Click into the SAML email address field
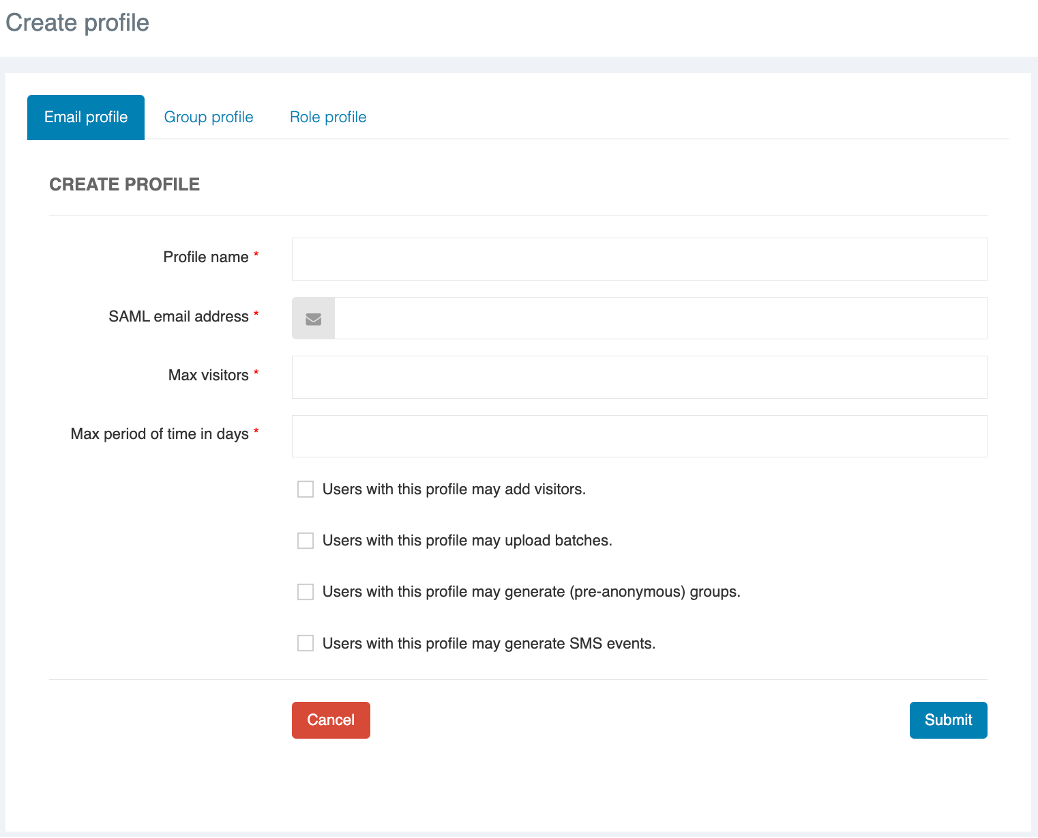1038x838 pixels. tap(660, 319)
